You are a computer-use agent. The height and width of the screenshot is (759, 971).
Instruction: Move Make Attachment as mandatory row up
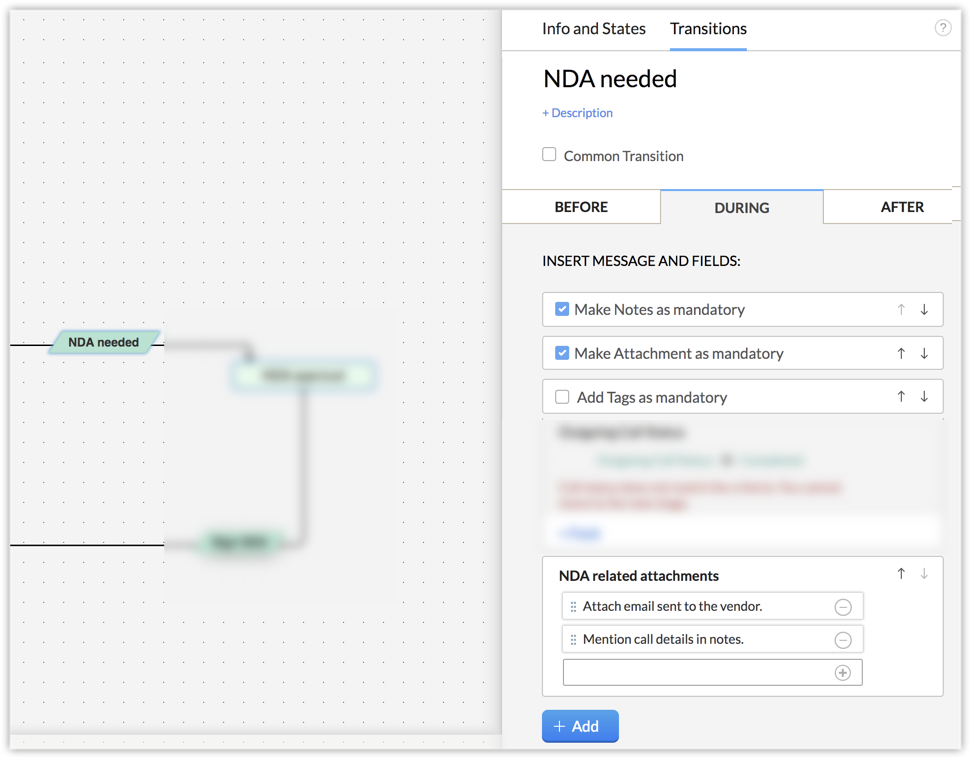coord(901,353)
